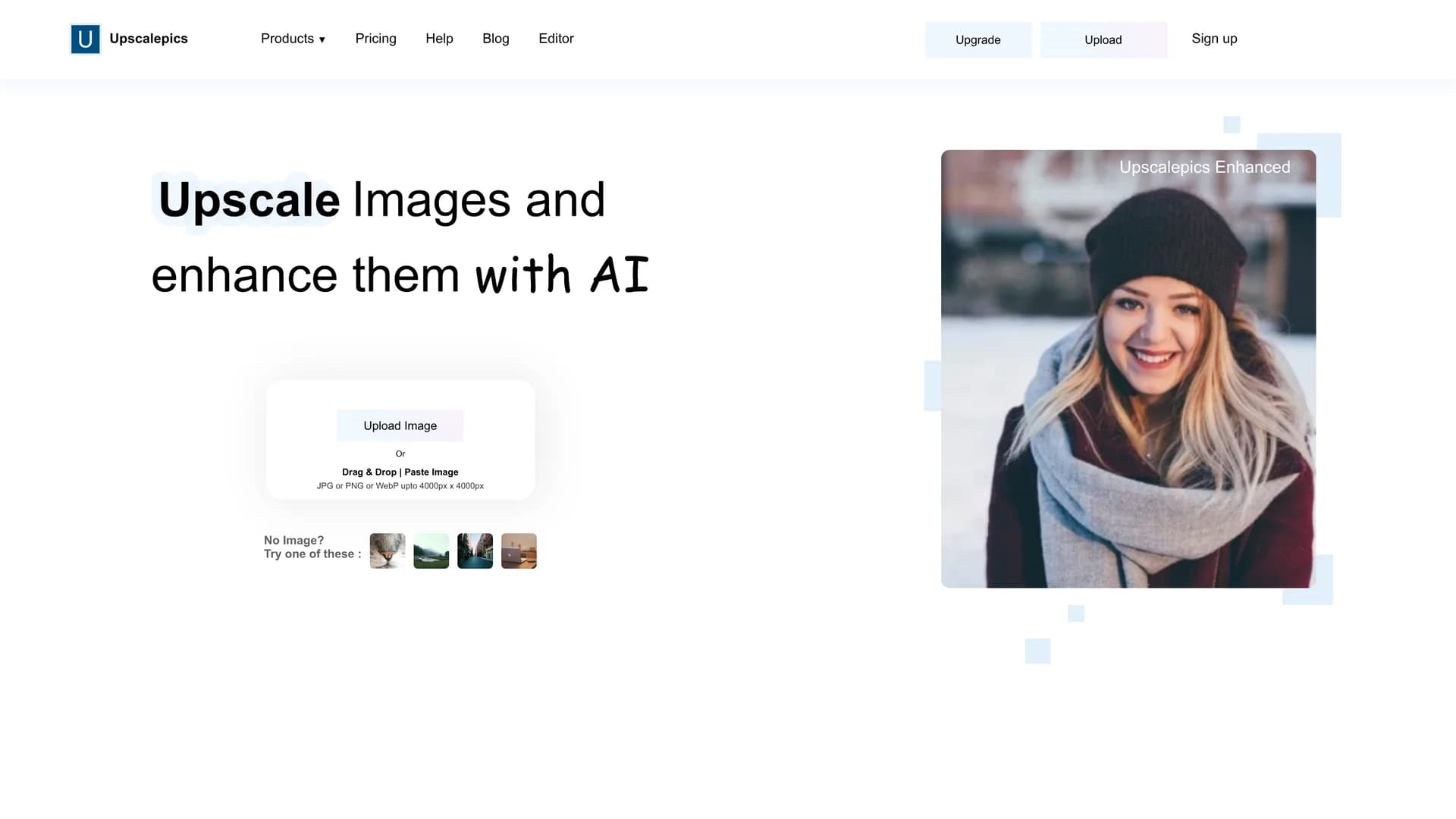Click the Upscalepics U logo icon
1456x819 pixels.
tap(85, 39)
